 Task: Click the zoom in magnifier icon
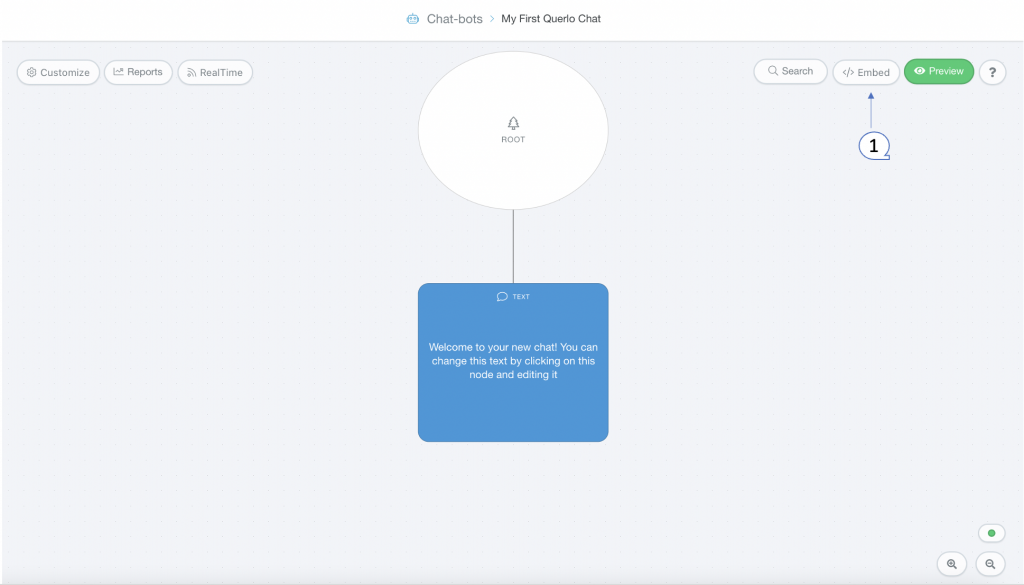(x=952, y=564)
